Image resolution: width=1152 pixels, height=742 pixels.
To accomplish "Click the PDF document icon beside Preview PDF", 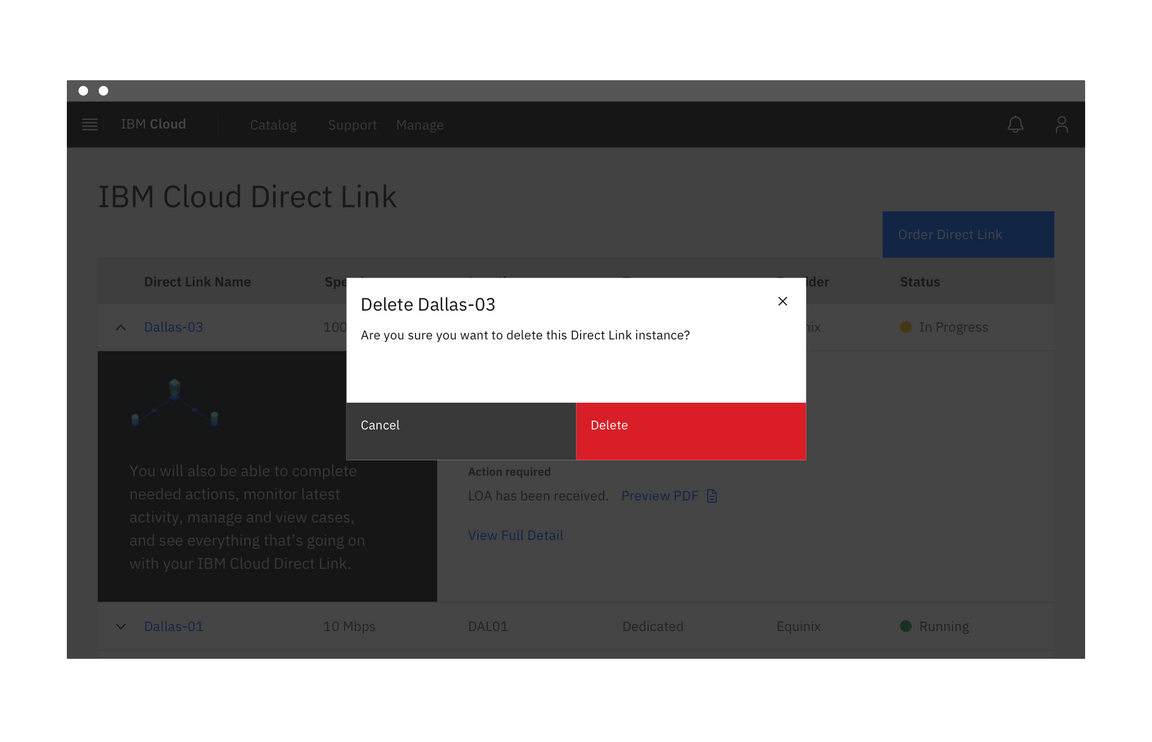I will (711, 495).
